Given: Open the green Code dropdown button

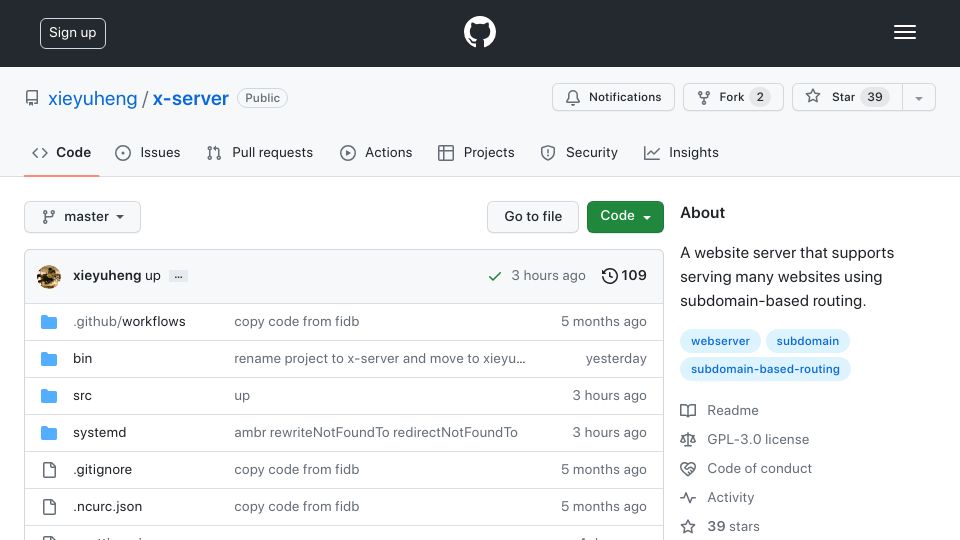Looking at the screenshot, I should [x=625, y=217].
